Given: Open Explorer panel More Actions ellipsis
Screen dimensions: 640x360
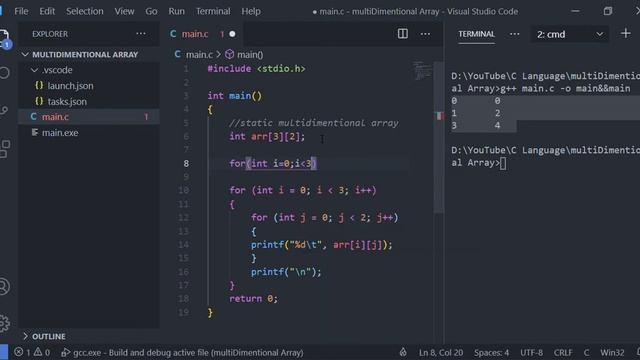Looking at the screenshot, I should click(141, 34).
